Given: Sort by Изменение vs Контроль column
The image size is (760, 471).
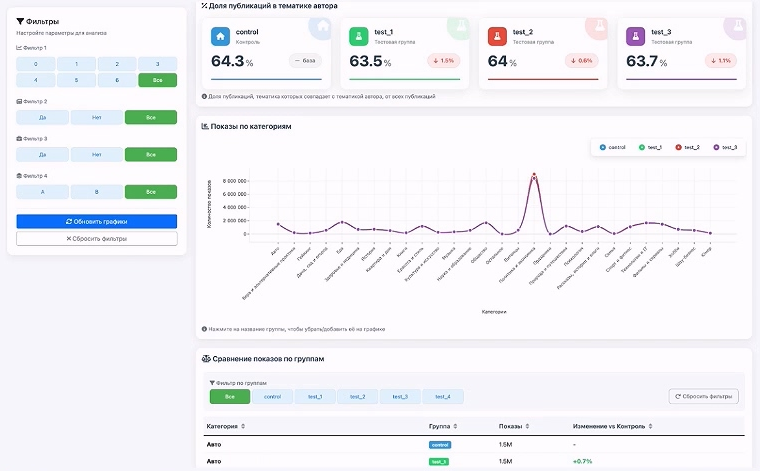Looking at the screenshot, I should (613, 426).
